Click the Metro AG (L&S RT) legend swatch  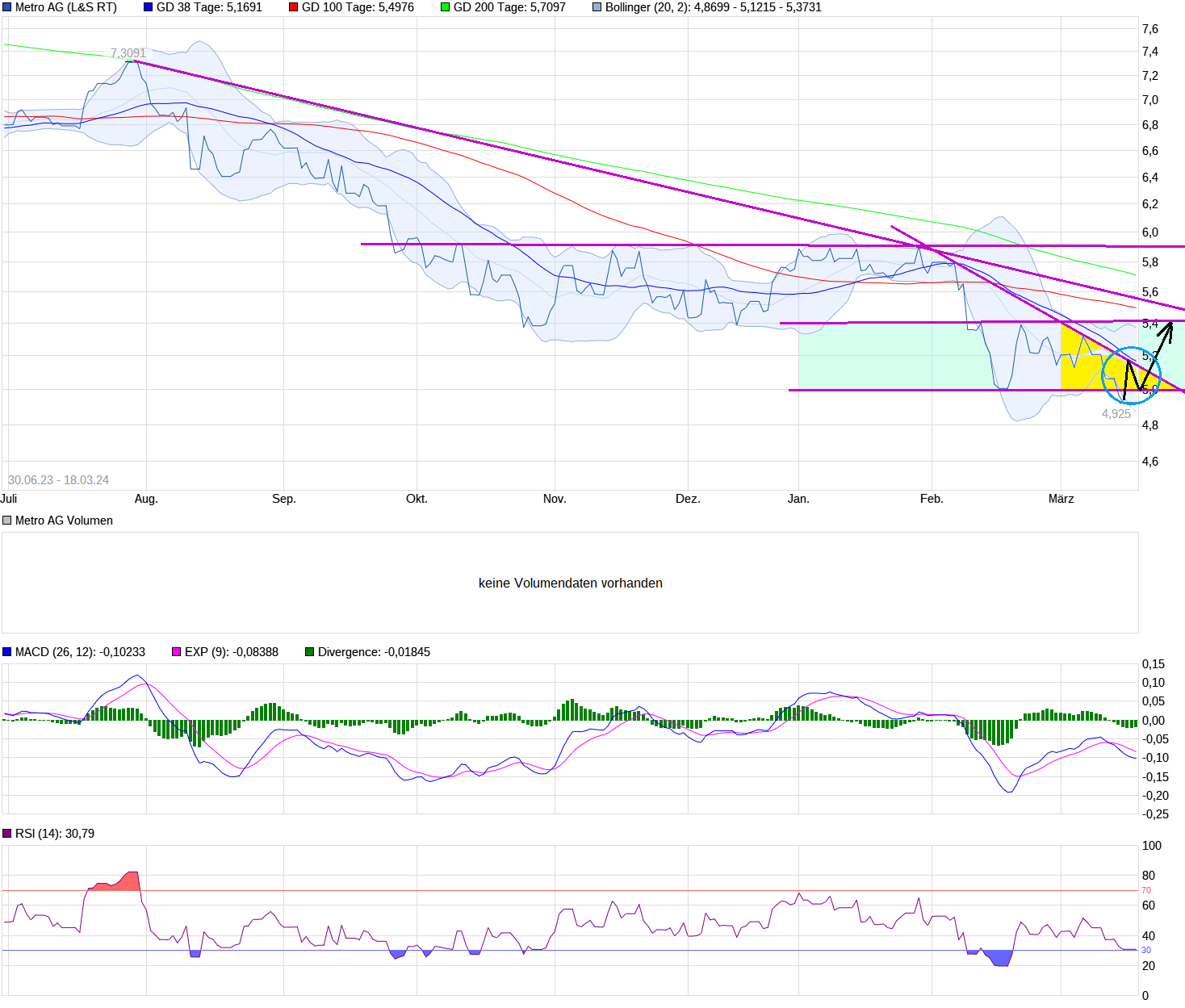[7, 7]
